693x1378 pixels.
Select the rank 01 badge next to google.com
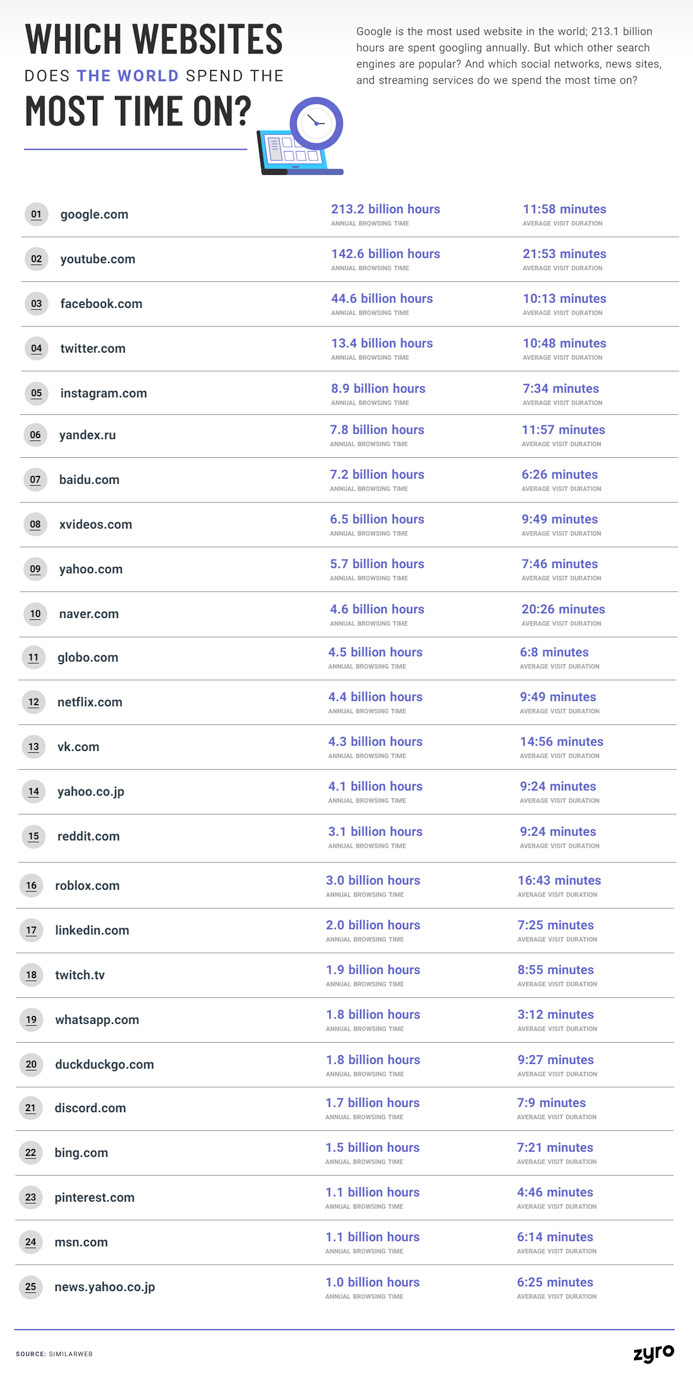36,214
